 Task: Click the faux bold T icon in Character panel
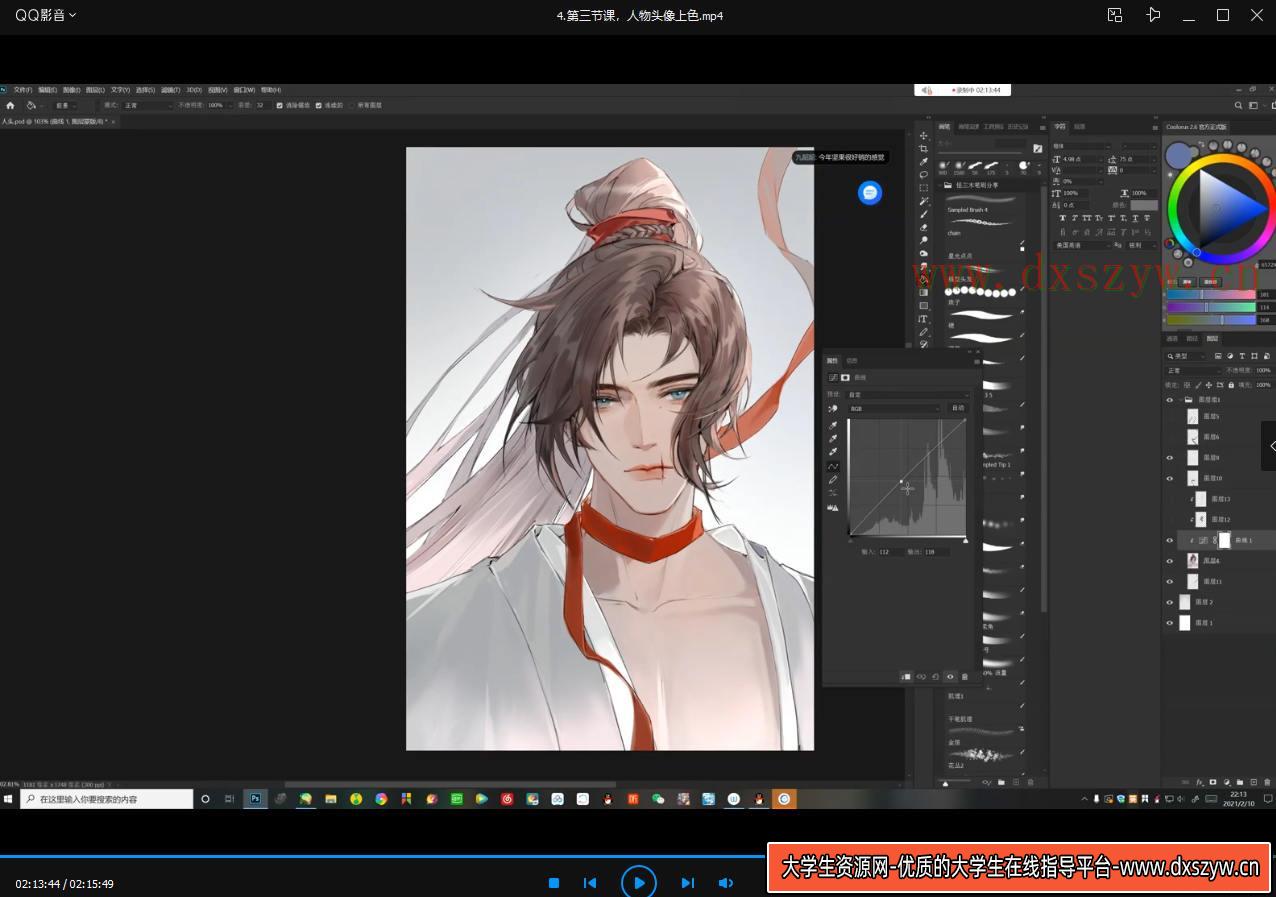pyautogui.click(x=1062, y=218)
